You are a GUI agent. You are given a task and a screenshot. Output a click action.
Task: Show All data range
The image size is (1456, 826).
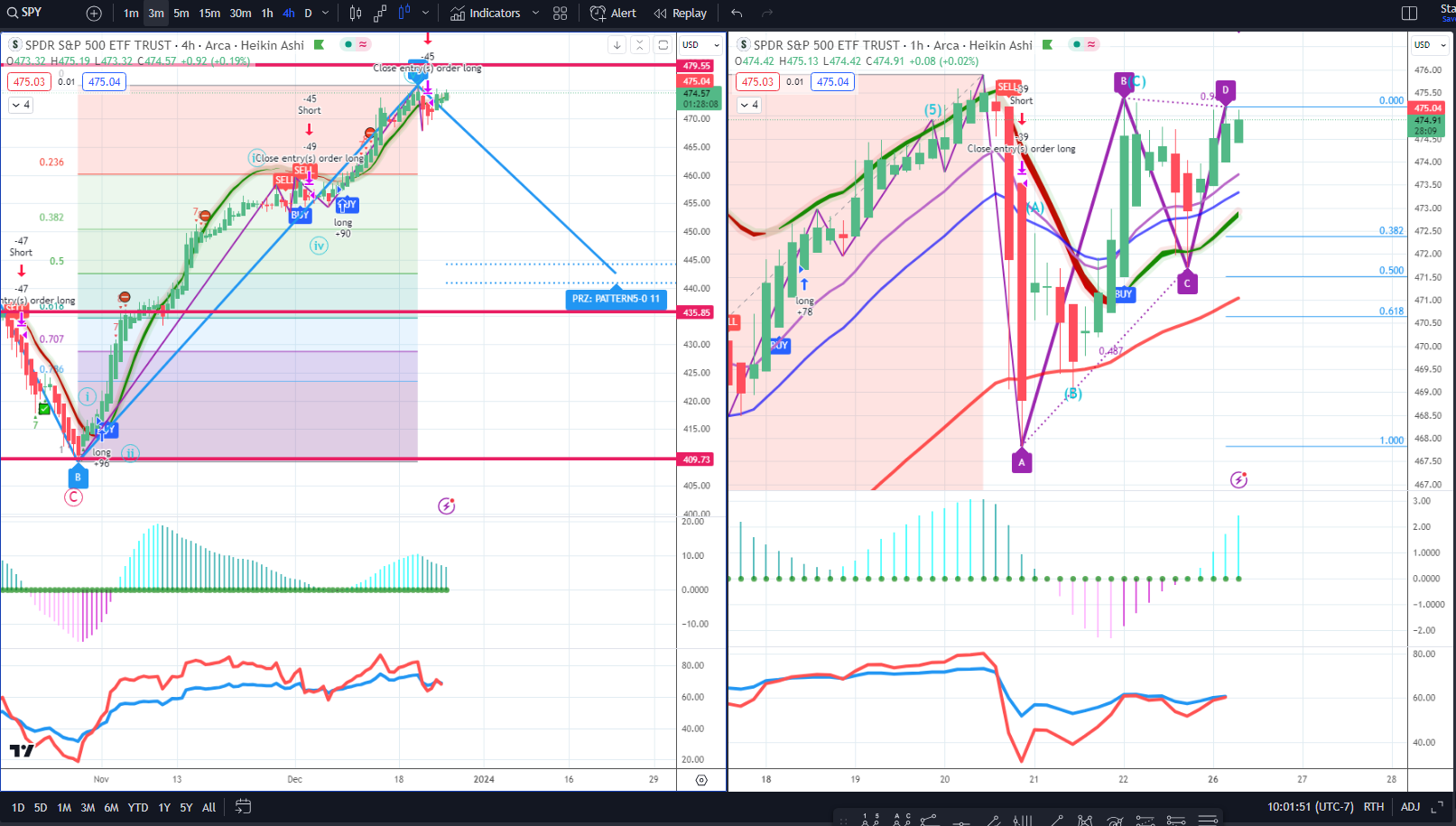[209, 808]
